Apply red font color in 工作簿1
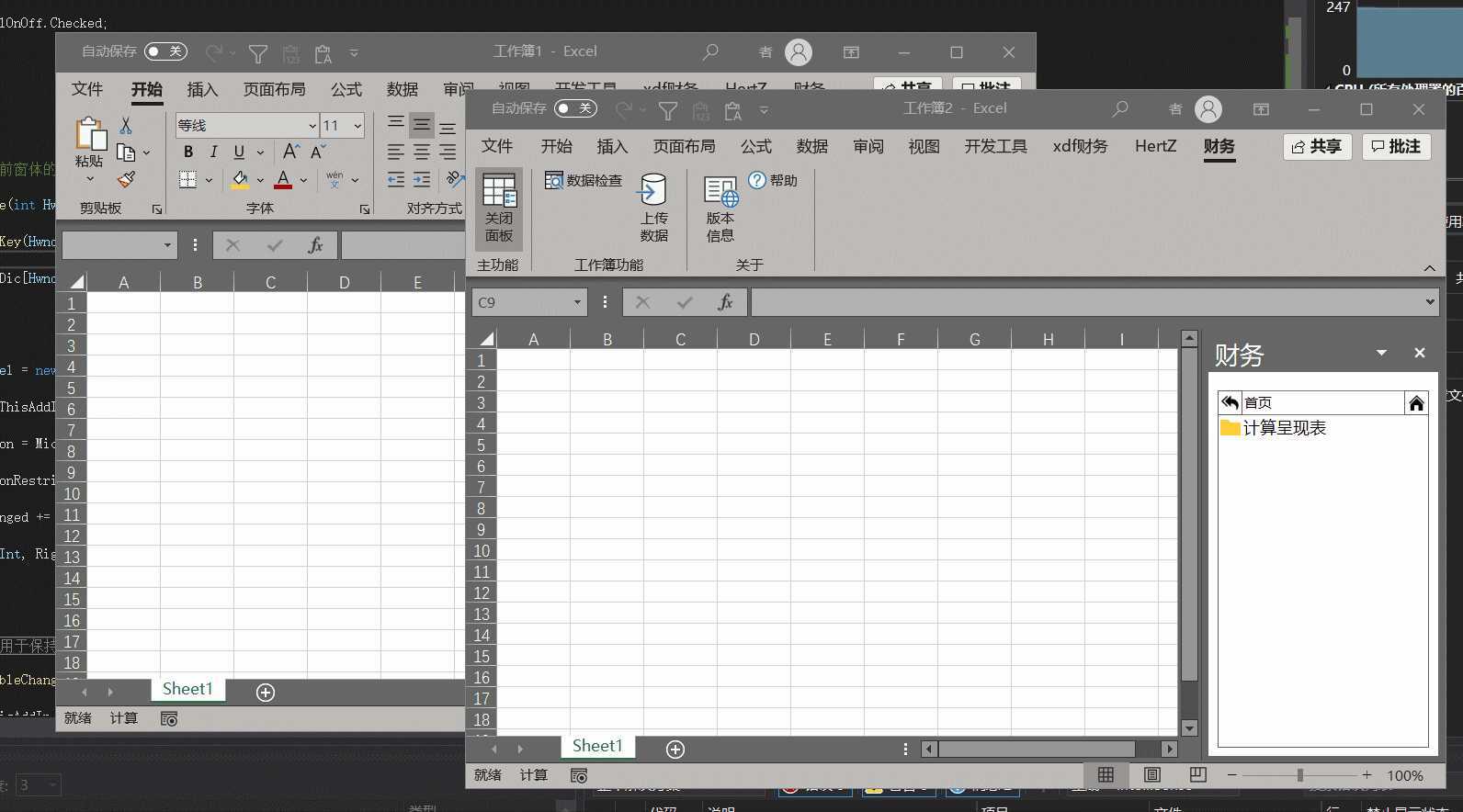The image size is (1463, 812). (x=283, y=180)
